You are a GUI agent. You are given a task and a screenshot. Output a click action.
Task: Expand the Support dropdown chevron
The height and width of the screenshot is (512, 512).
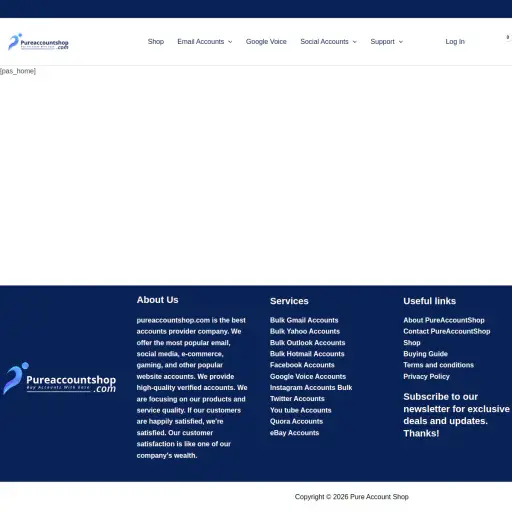401,42
